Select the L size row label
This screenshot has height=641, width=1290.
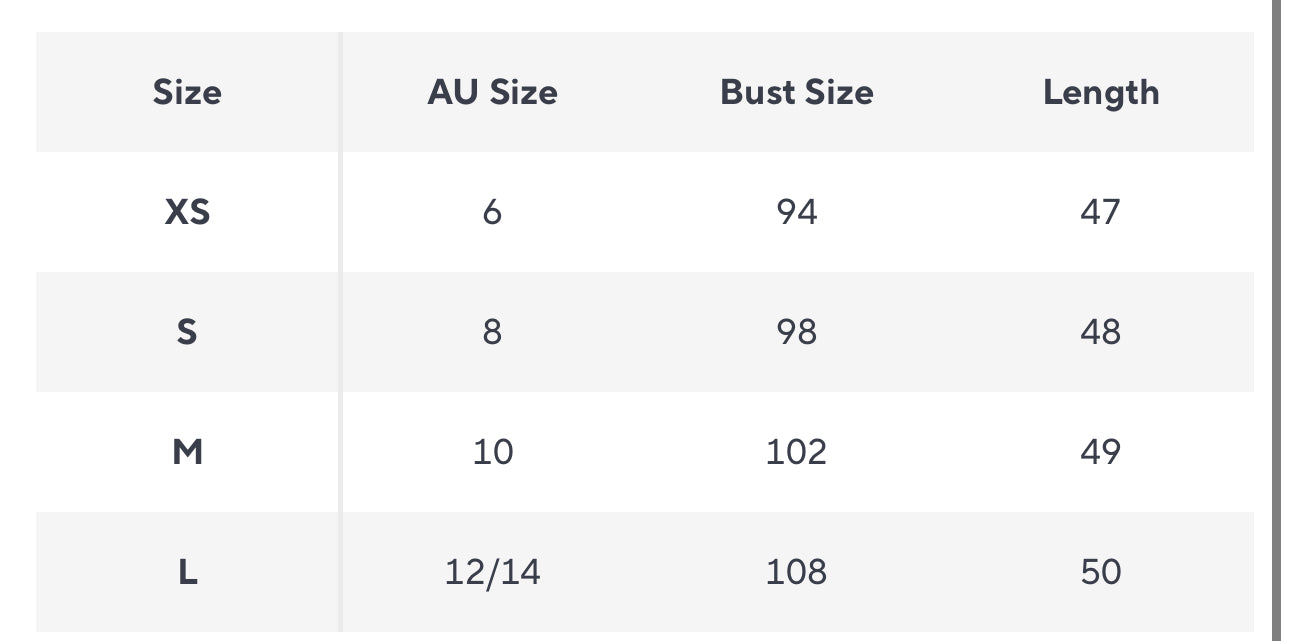(x=187, y=572)
